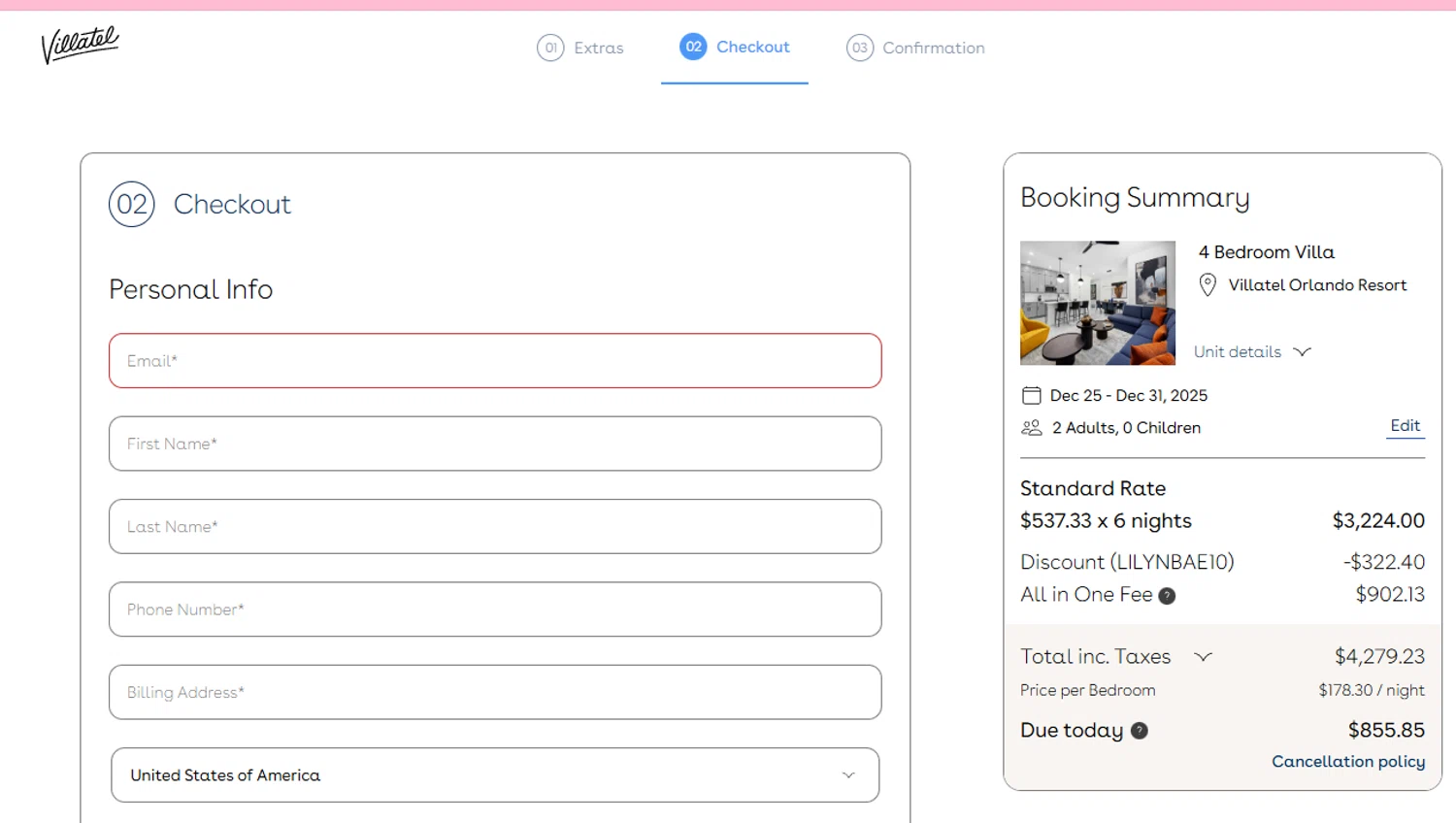The width and height of the screenshot is (1456, 823).
Task: Go to the Confirmation step tab
Action: [x=915, y=48]
